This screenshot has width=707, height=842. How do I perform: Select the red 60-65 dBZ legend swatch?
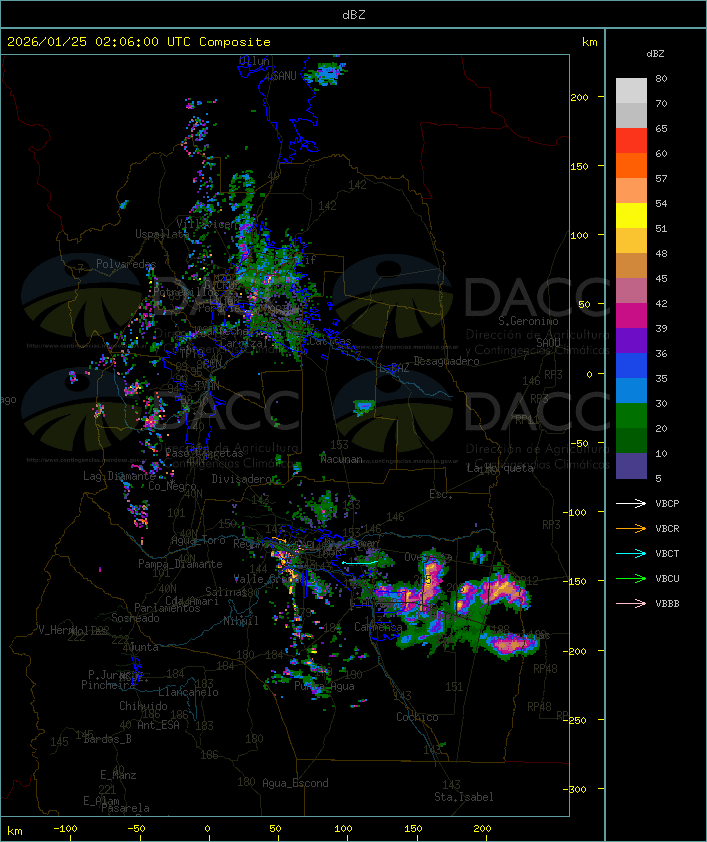point(631,141)
